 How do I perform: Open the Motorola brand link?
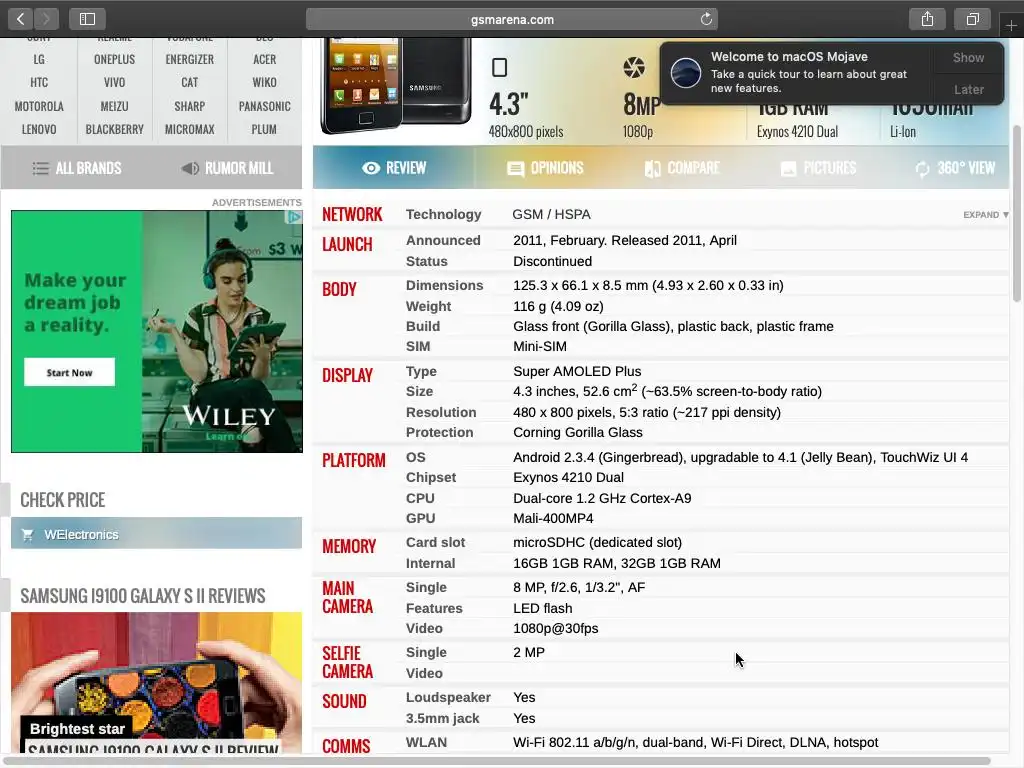pos(39,106)
